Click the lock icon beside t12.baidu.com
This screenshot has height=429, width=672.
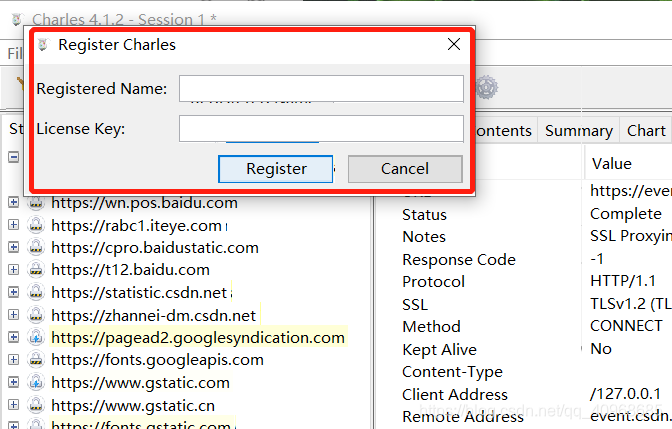(x=36, y=270)
